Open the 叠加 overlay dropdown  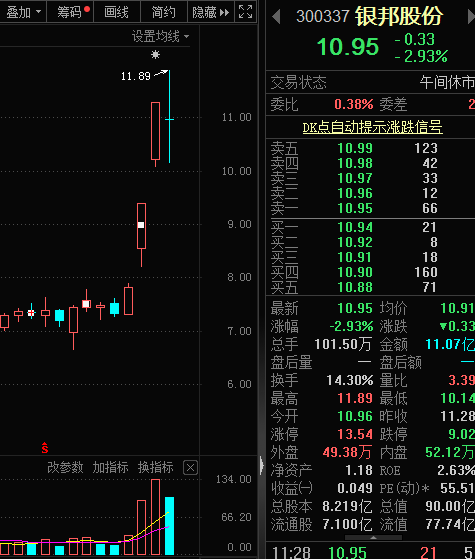click(23, 12)
